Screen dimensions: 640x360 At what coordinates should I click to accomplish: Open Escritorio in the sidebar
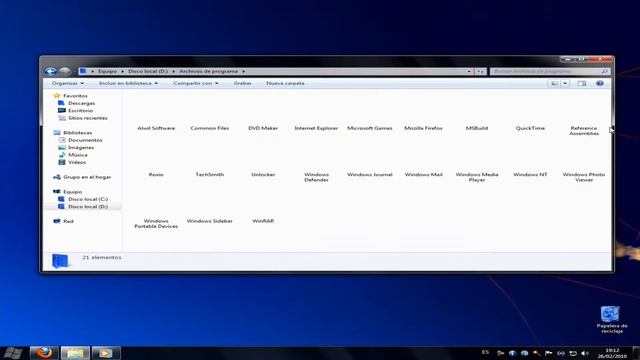pos(80,111)
